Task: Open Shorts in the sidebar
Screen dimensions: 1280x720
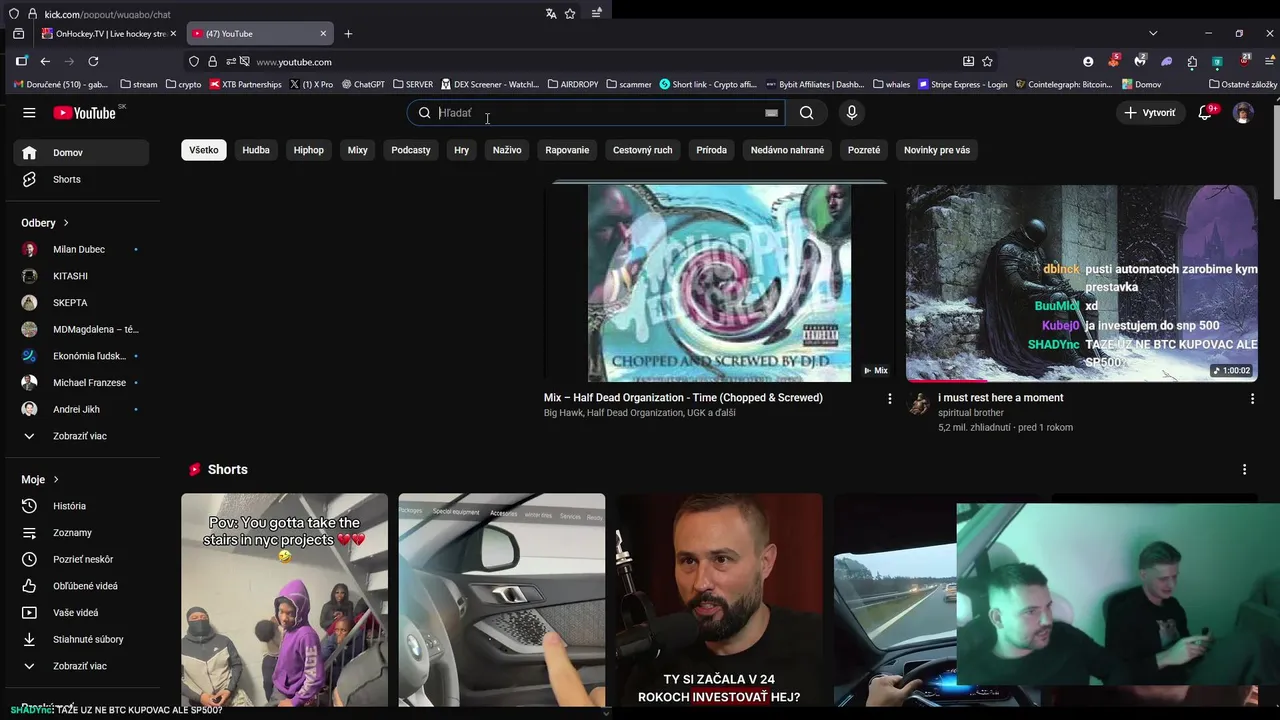Action: [81, 179]
